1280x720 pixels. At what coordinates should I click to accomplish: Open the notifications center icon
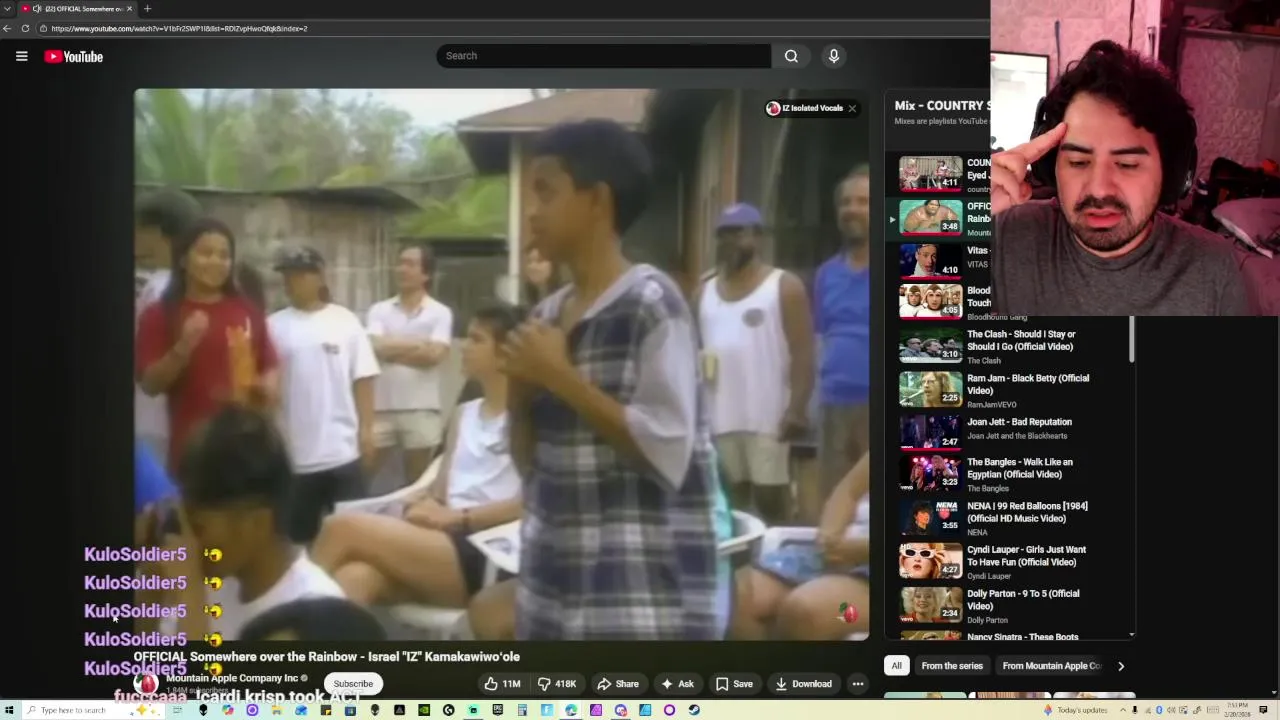coord(1263,710)
